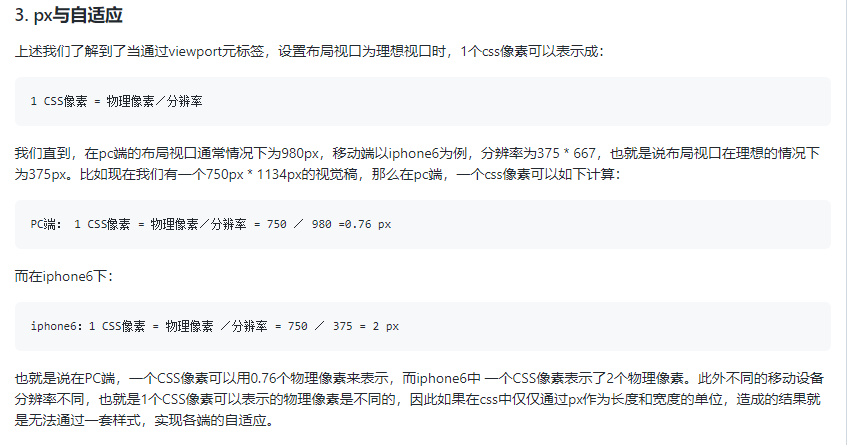The image size is (848, 445).
Task: Click the text '而在iphone6下：'
Action: click(64, 276)
